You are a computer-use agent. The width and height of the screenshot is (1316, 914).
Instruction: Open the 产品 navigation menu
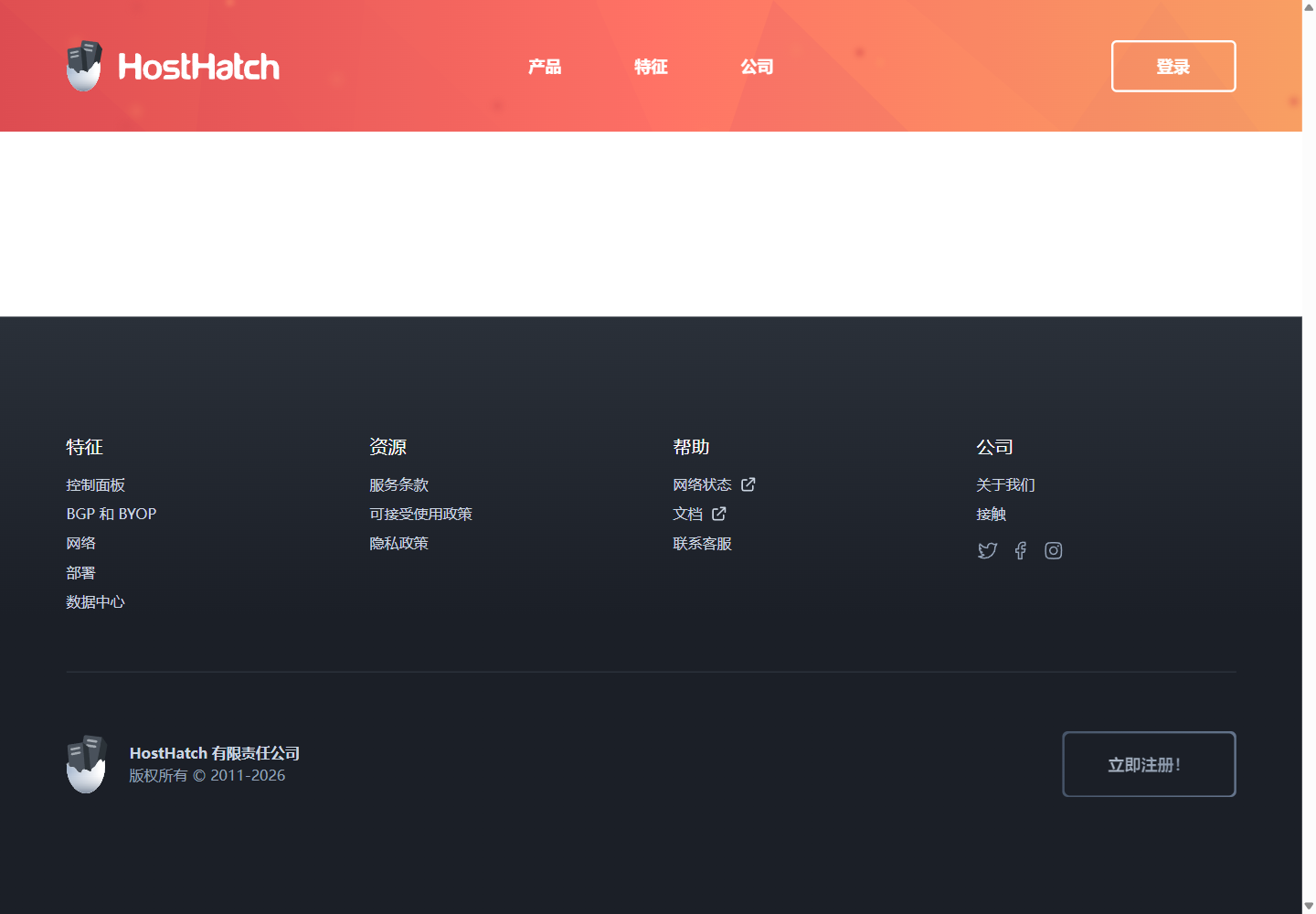545,67
